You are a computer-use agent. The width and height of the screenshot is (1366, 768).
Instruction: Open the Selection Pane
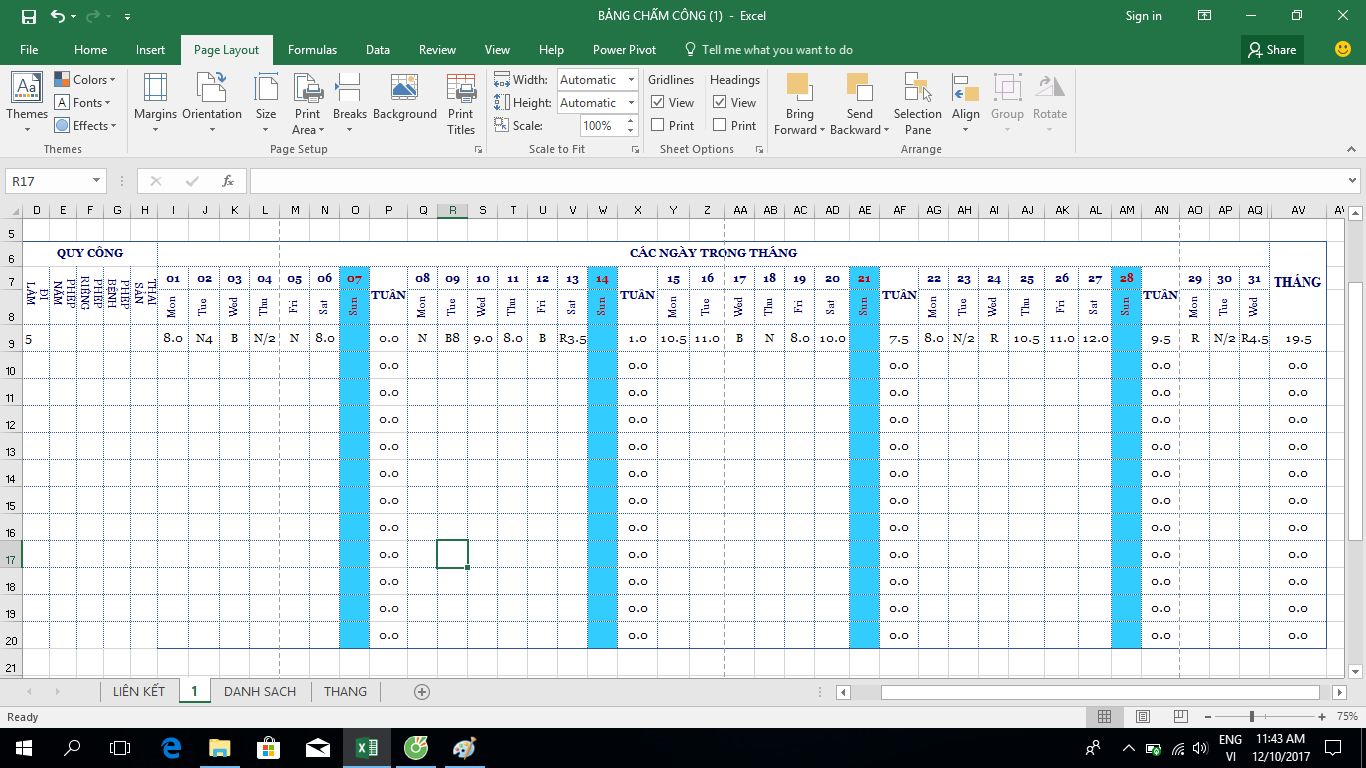click(917, 104)
